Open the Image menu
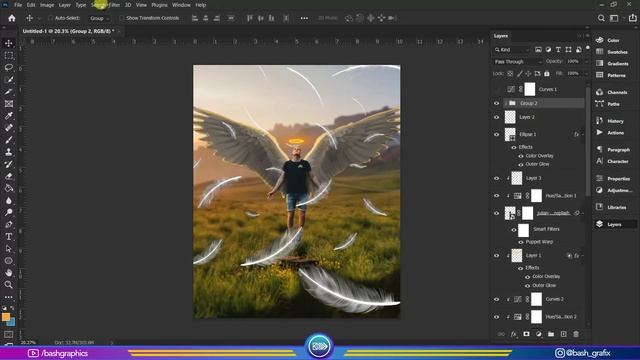 (x=47, y=5)
